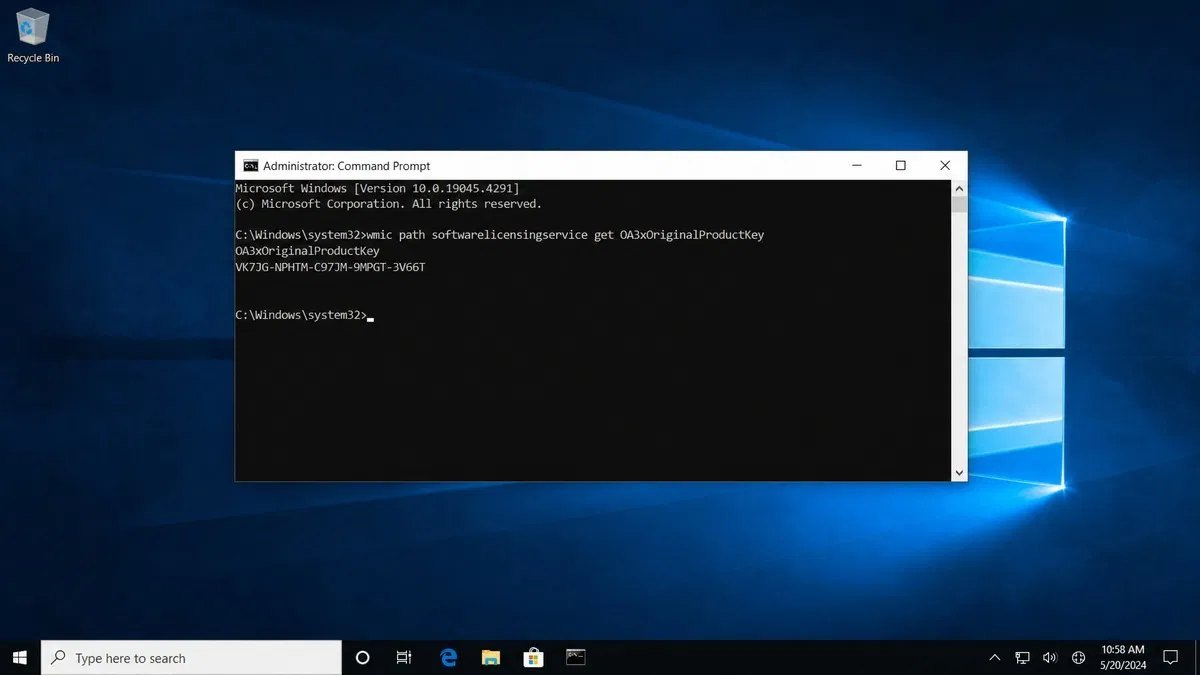Image resolution: width=1200 pixels, height=675 pixels.
Task: Open Task View on the taskbar
Action: (x=404, y=657)
